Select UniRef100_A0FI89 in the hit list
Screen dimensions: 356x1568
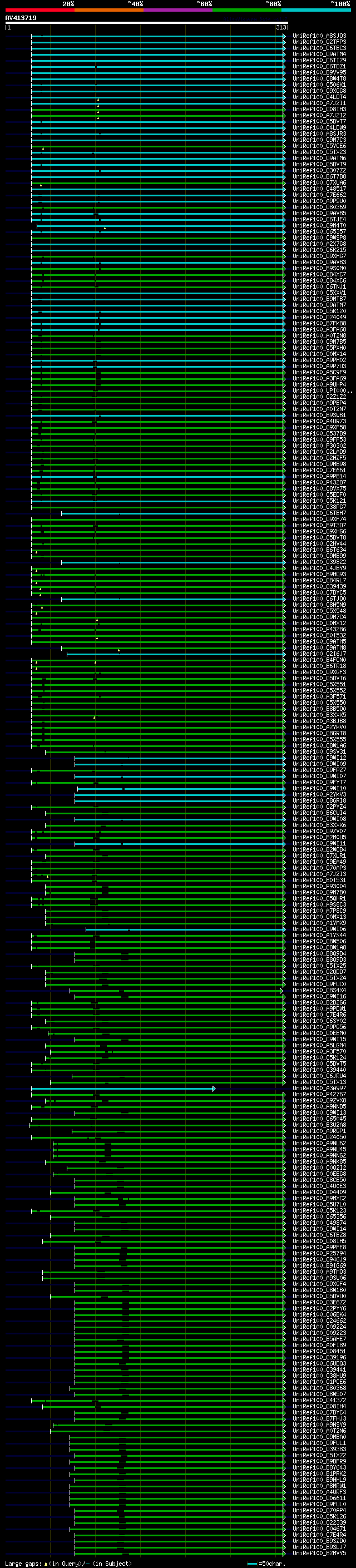pyautogui.click(x=319, y=1345)
